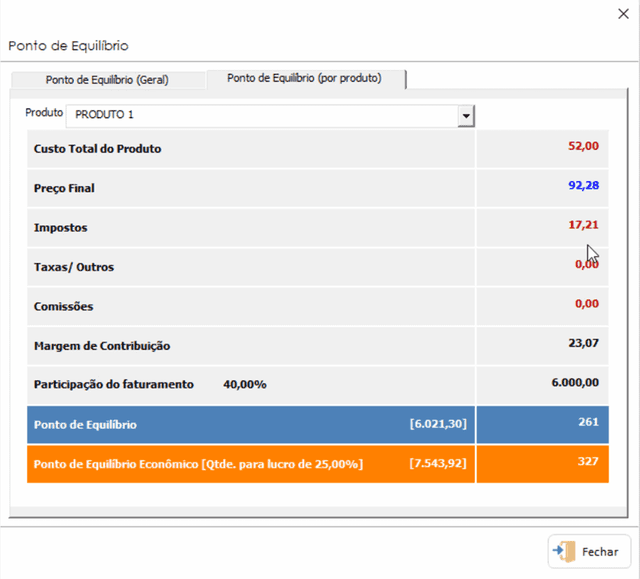Viewport: 640px width, 579px height.
Task: Click the Impostos label
Action: 60,228
